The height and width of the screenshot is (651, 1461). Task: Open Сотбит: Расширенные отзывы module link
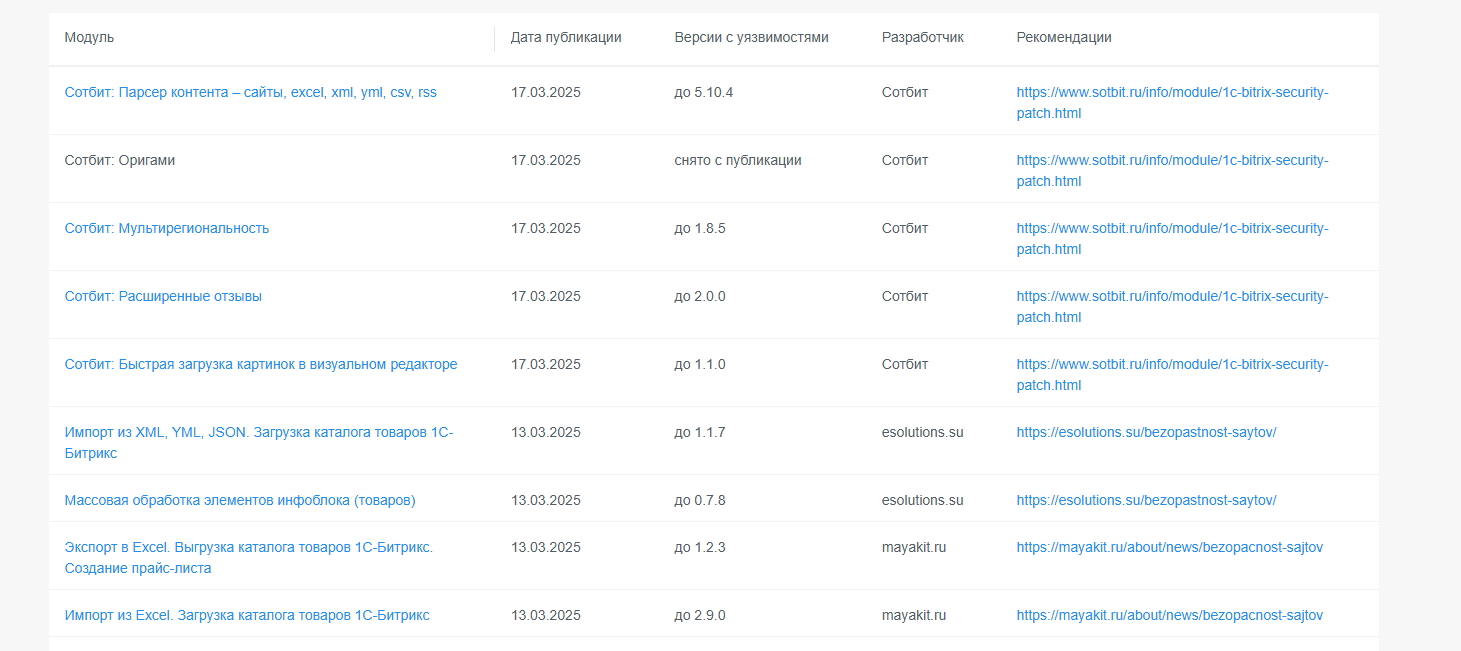(x=163, y=296)
